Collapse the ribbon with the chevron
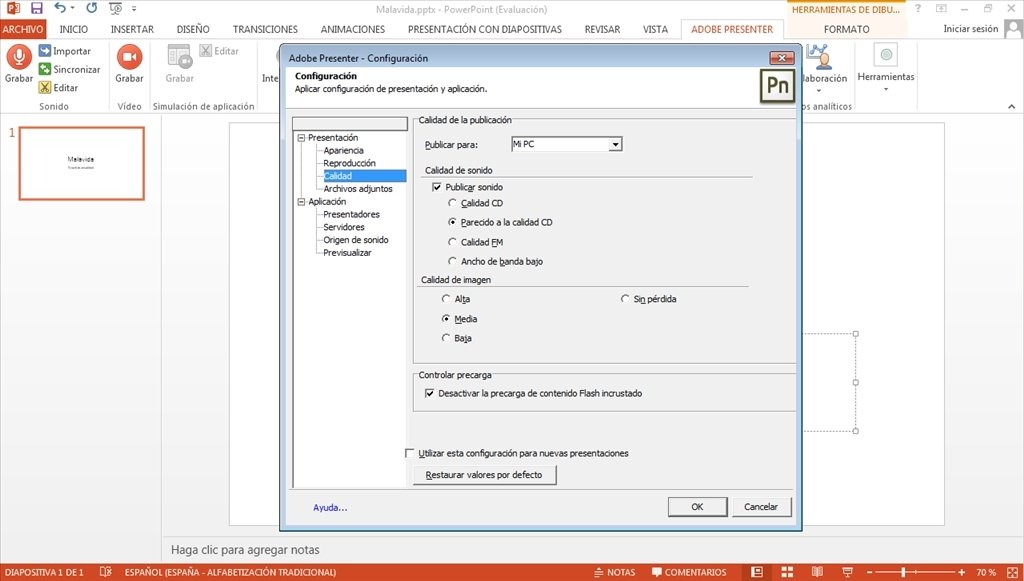 pyautogui.click(x=1012, y=106)
